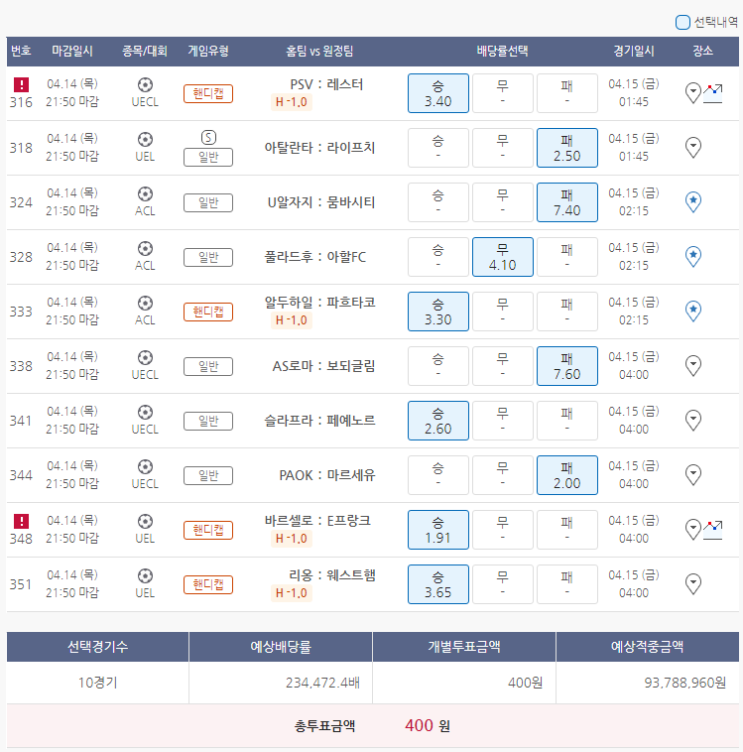This screenshot has width=743, height=752.
Task: Click the 번호 column header
Action: [21, 51]
